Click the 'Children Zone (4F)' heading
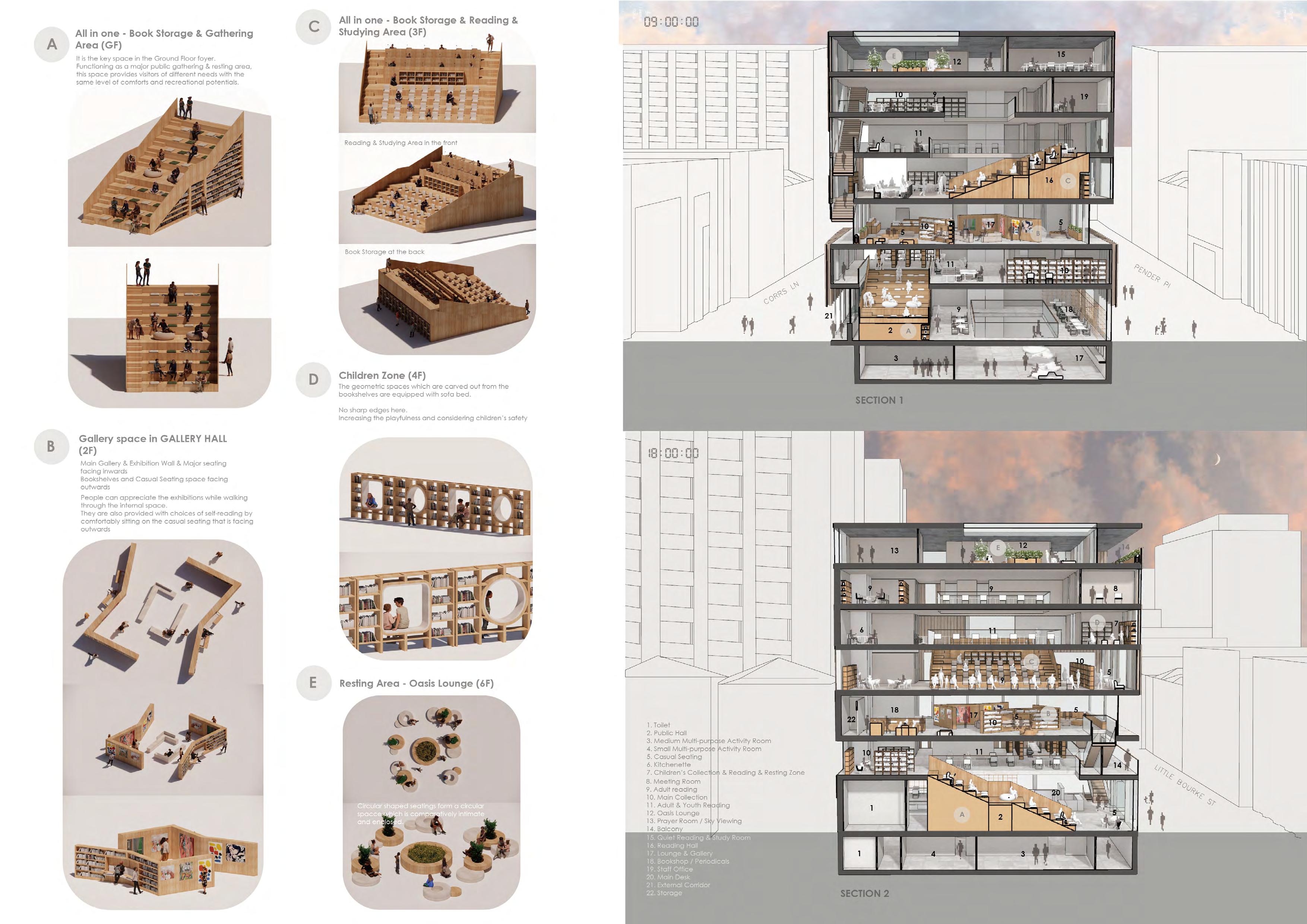1307x924 pixels. pyautogui.click(x=382, y=375)
